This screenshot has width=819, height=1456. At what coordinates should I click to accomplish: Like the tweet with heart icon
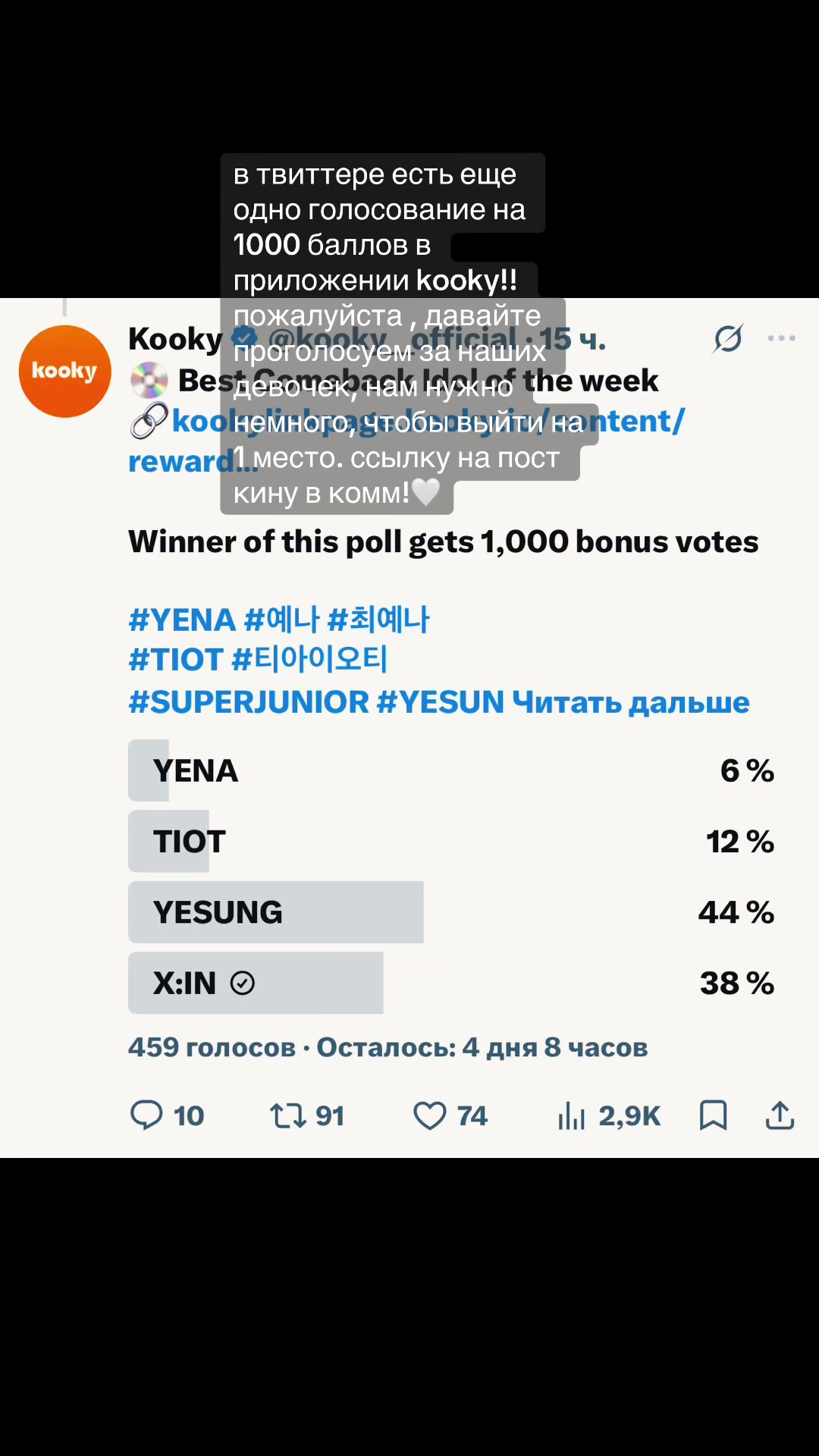pos(429,1116)
